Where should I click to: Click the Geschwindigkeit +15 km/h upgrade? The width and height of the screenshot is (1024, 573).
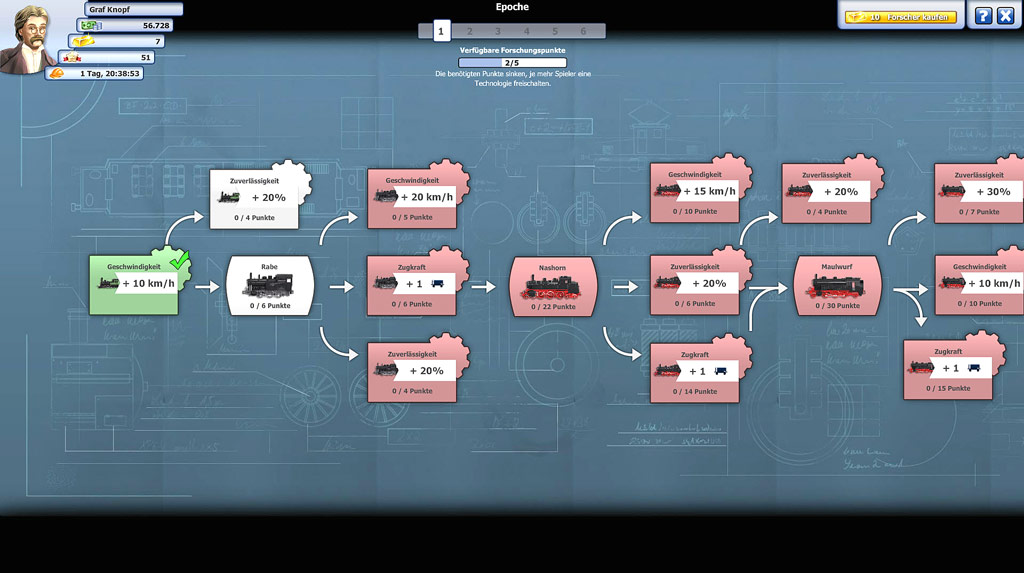click(694, 192)
